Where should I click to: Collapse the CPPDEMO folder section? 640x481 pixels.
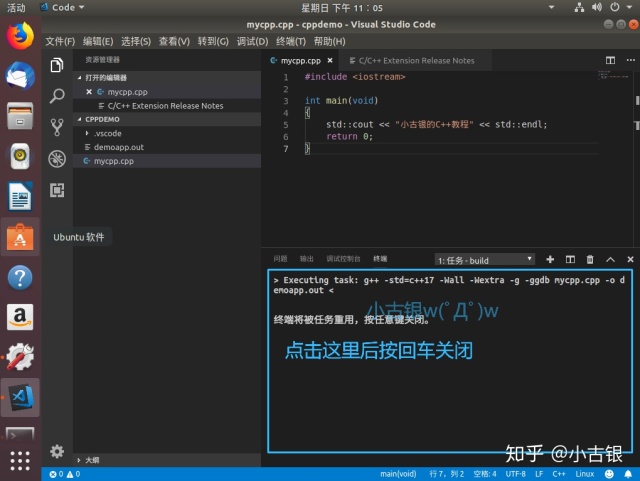[x=79, y=119]
